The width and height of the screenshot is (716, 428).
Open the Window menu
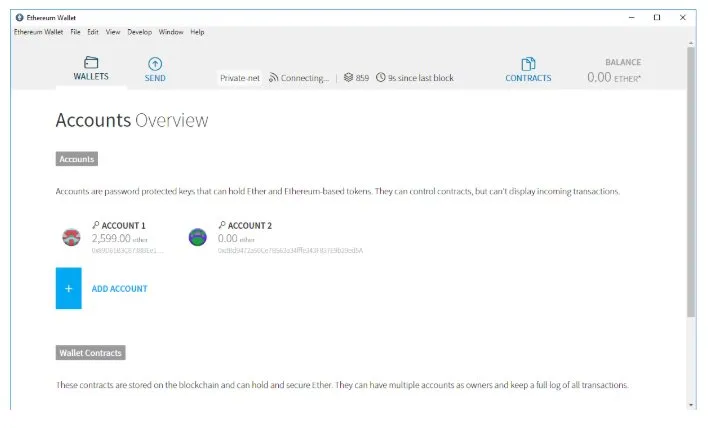[x=171, y=32]
